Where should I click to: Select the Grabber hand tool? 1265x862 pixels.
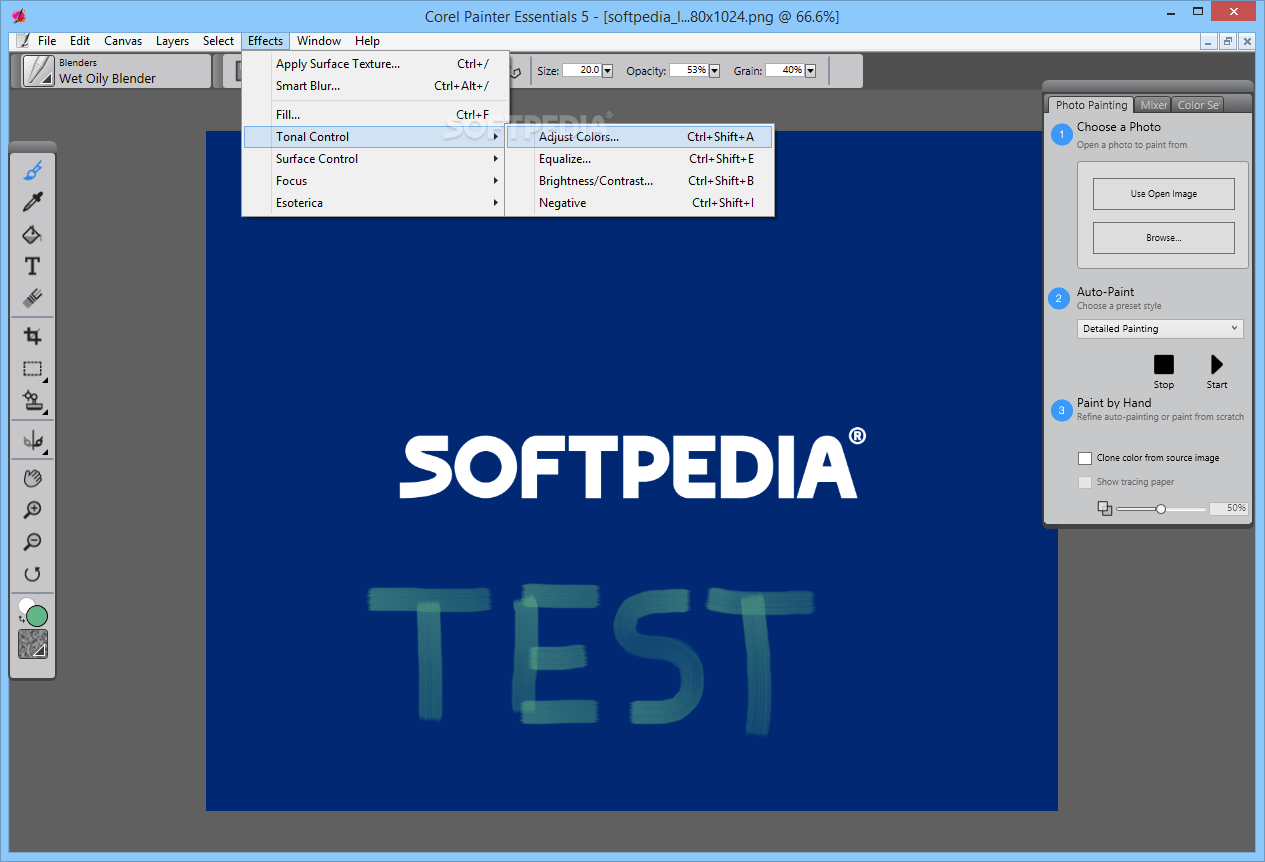point(33,478)
